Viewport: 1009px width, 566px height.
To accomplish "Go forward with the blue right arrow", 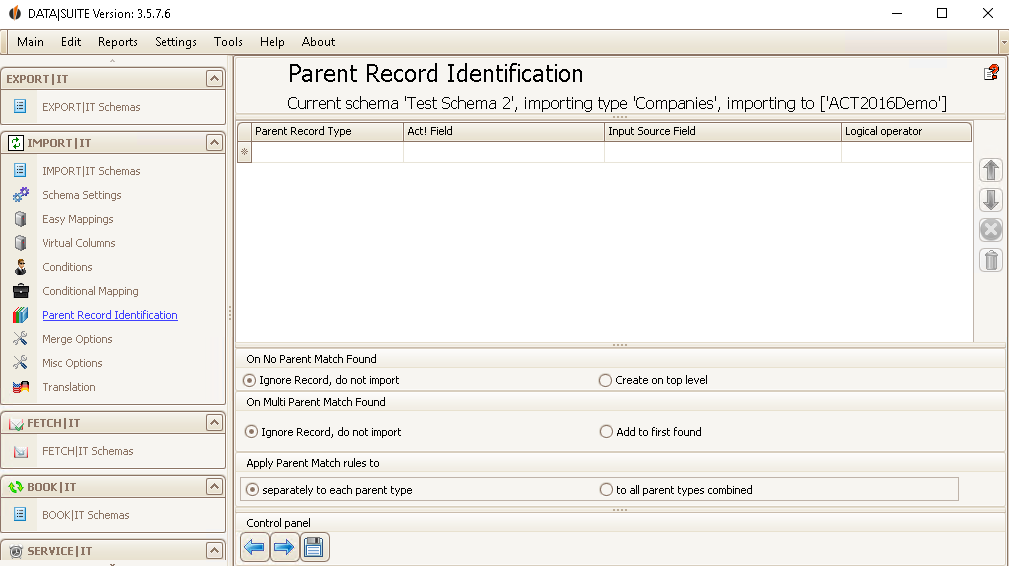I will (x=284, y=547).
